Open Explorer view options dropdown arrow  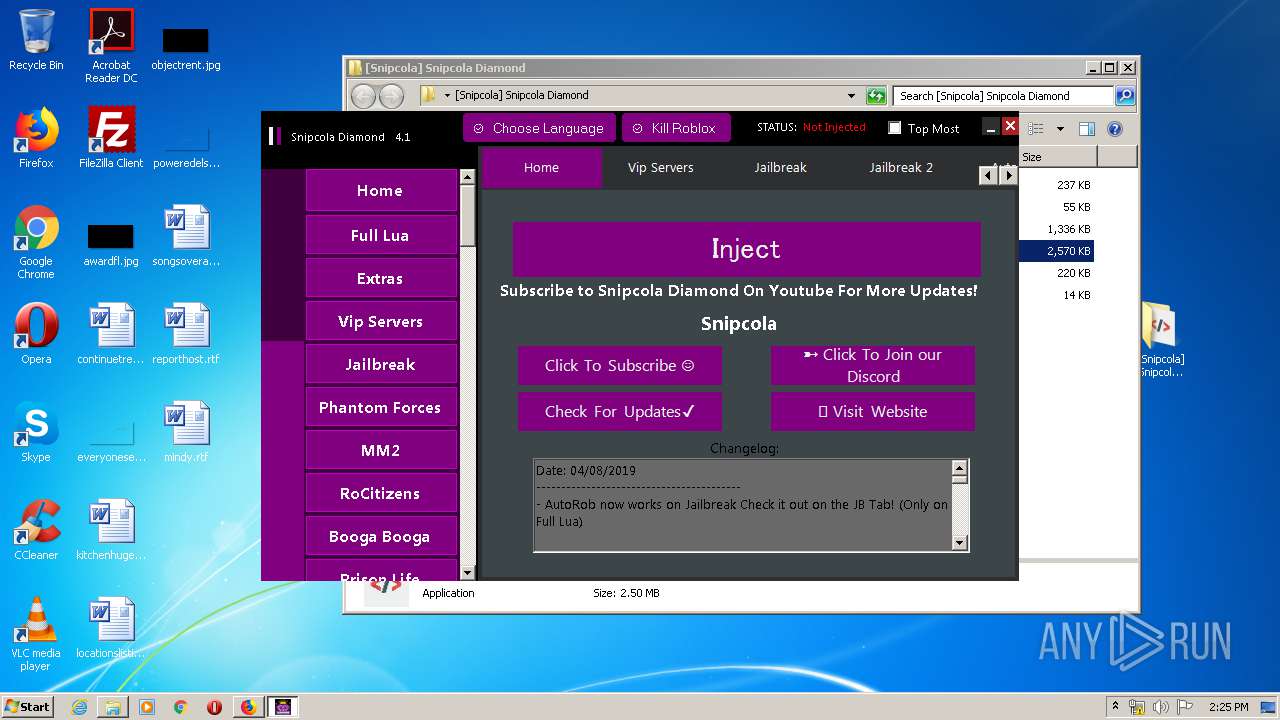tap(1060, 129)
